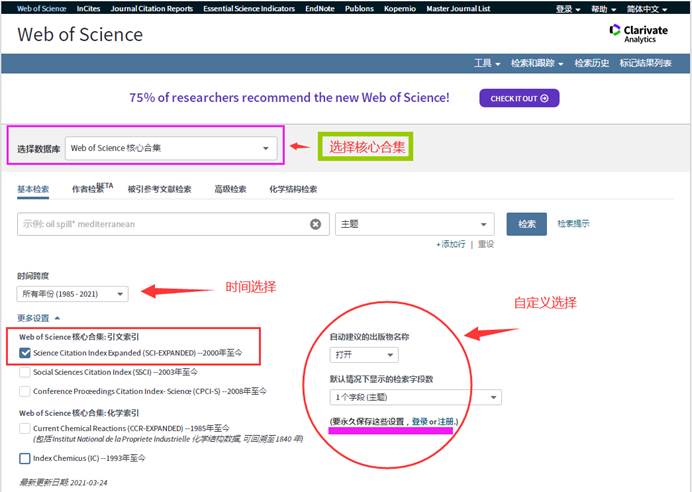
Task: Open the 帮助 dropdown in top bar
Action: pyautogui.click(x=603, y=9)
